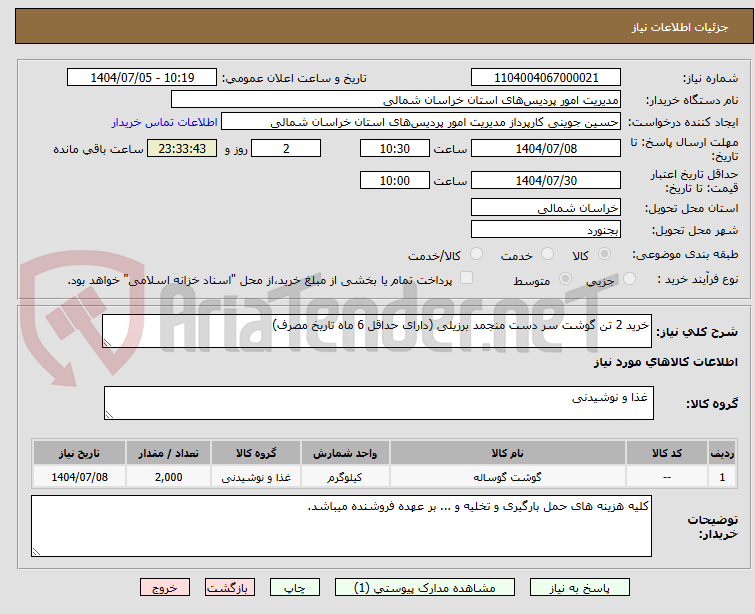Toggle the اسناد خزانه اسلامی payment checkbox

[466, 278]
